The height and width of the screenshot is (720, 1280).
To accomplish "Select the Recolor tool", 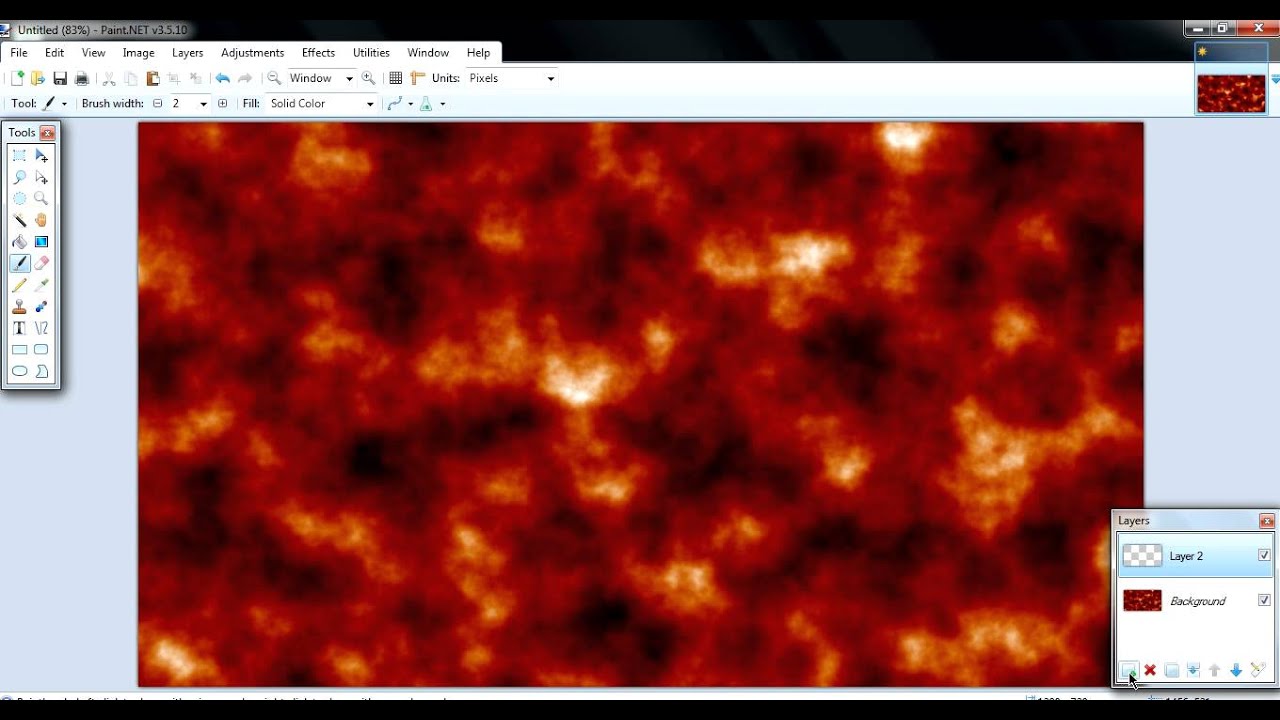I will [41, 307].
